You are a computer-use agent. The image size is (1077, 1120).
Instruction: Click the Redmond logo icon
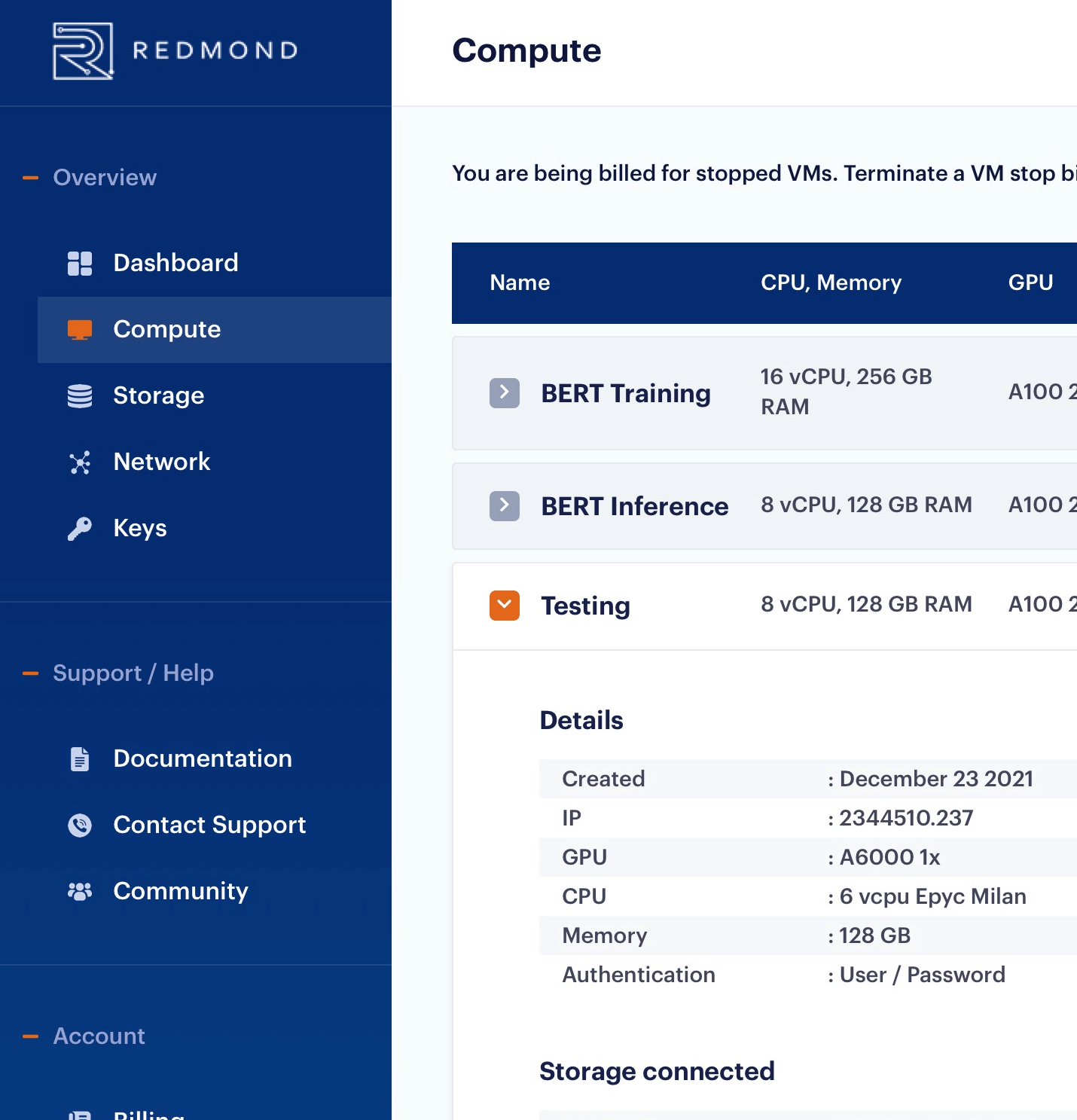coord(83,51)
